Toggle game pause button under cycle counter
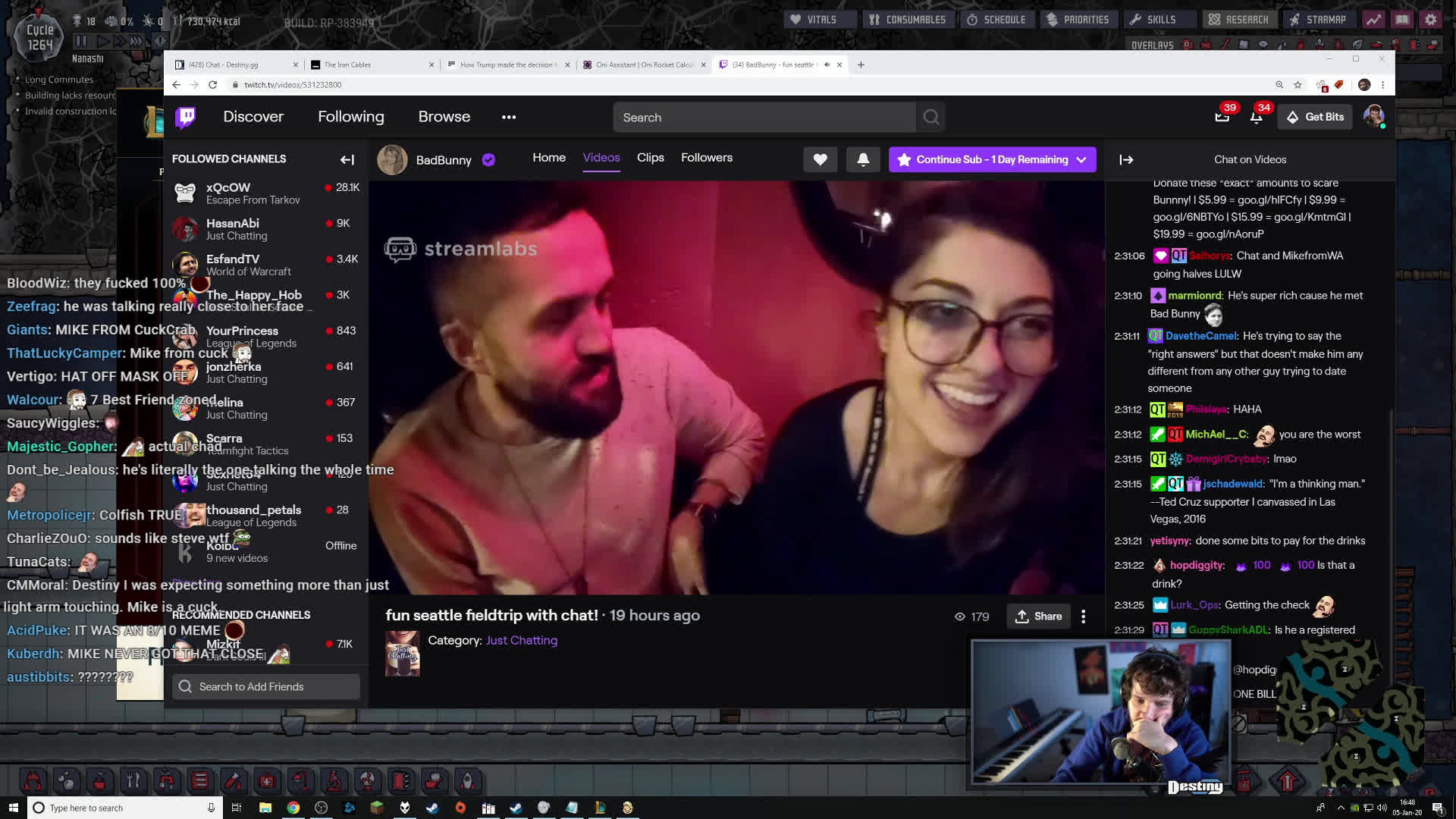 81,41
